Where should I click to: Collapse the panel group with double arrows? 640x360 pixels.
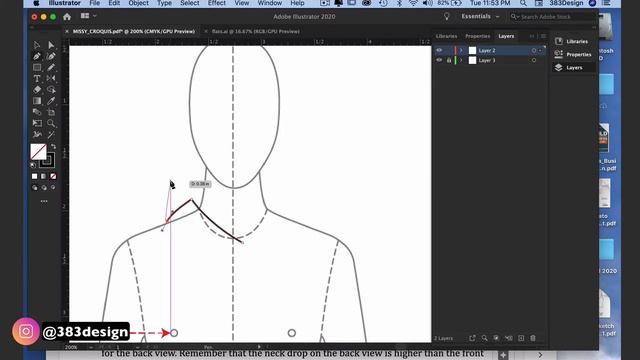click(532, 36)
